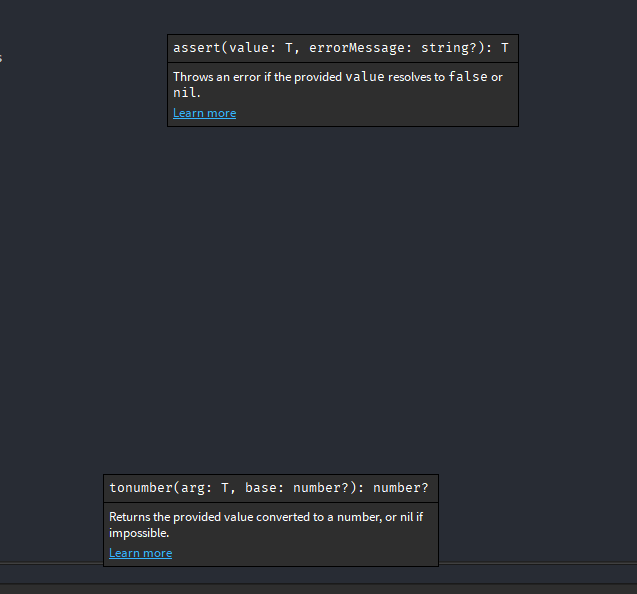Click partial character at editor's left edge
The height and width of the screenshot is (594, 637).
click(1, 58)
